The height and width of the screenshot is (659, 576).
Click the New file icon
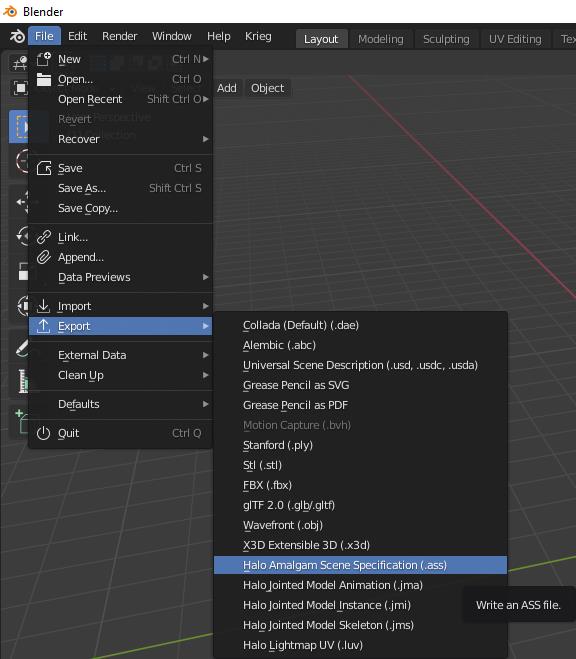43,59
